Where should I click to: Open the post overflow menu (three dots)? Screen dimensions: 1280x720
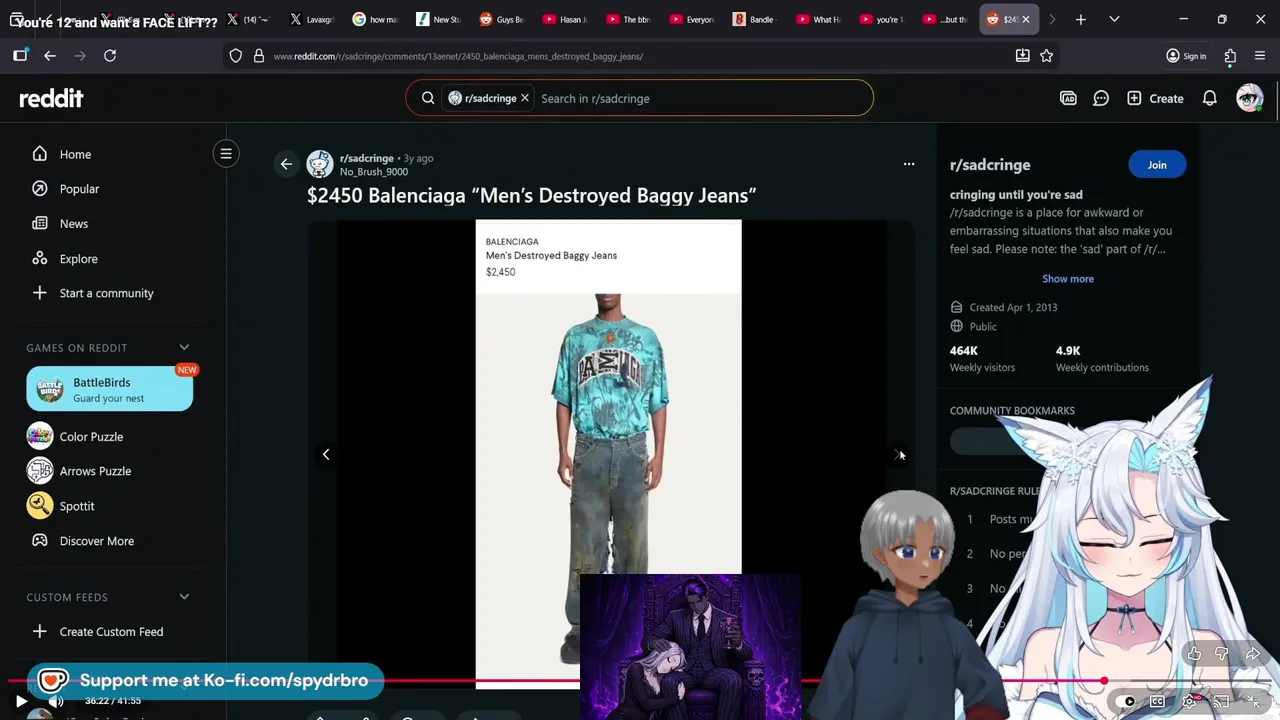point(909,164)
